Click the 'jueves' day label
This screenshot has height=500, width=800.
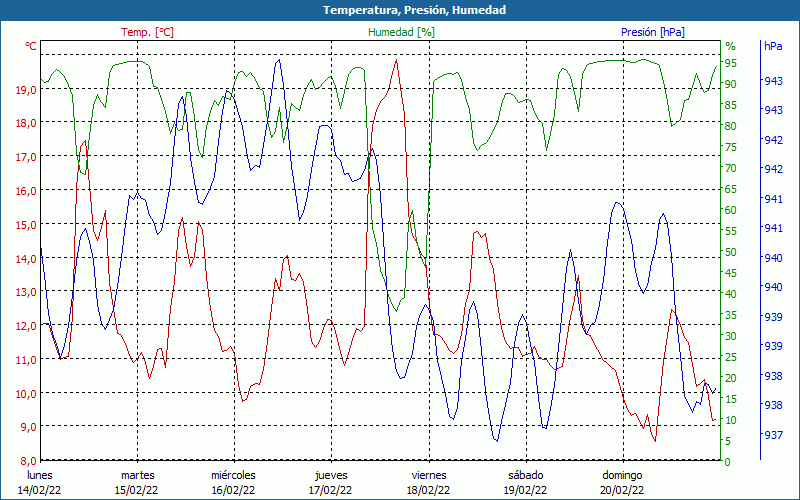[x=331, y=476]
